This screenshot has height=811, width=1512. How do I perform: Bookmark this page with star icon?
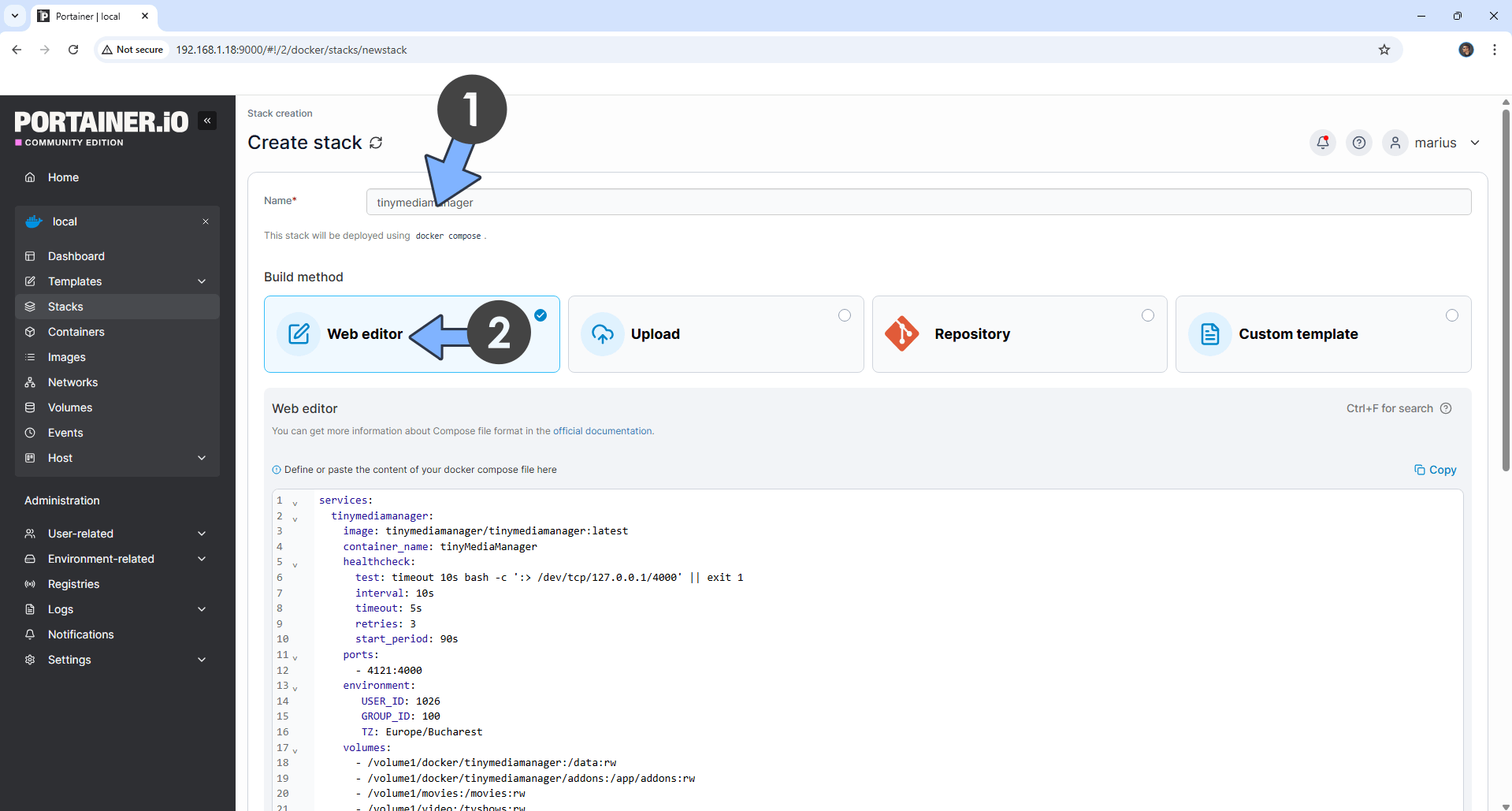click(x=1384, y=50)
